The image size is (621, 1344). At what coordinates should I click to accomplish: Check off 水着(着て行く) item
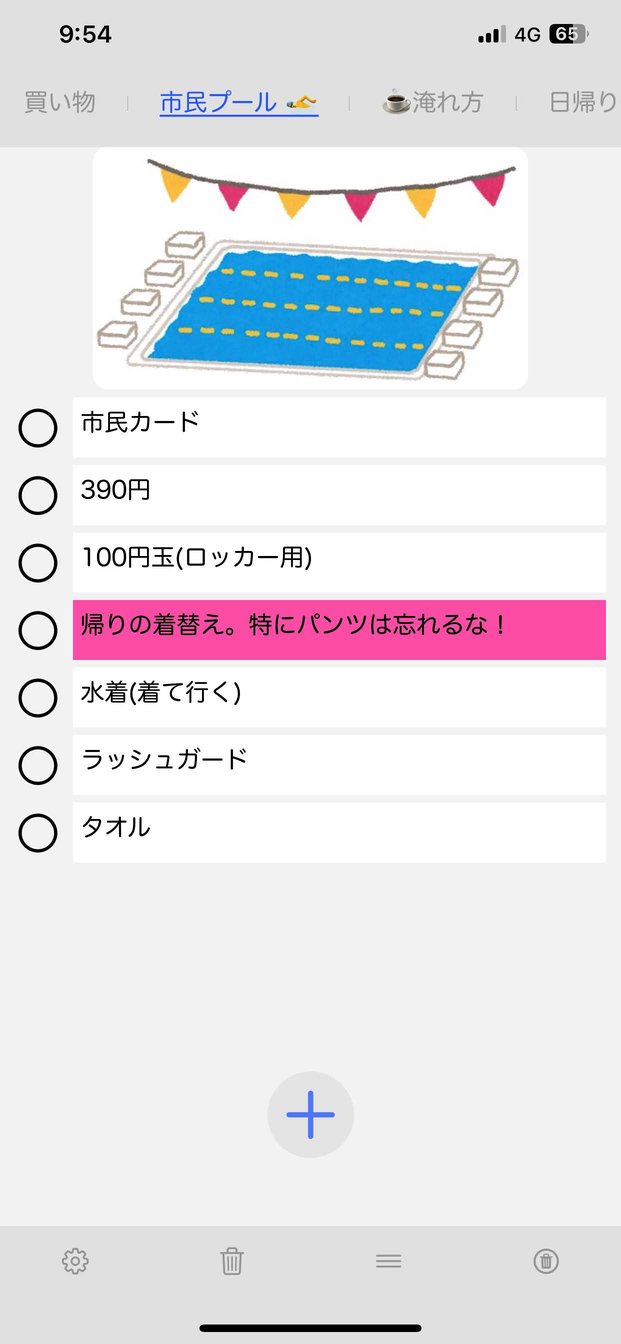click(x=38, y=698)
